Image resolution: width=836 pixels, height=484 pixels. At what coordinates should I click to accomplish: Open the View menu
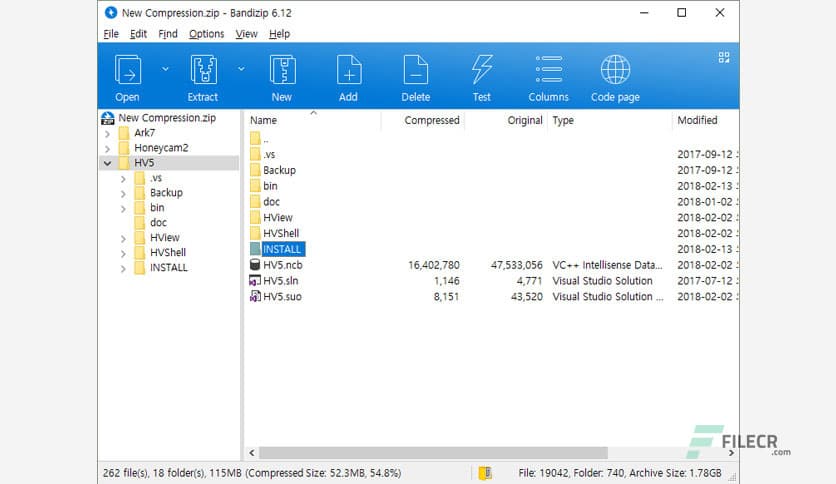[x=246, y=34]
